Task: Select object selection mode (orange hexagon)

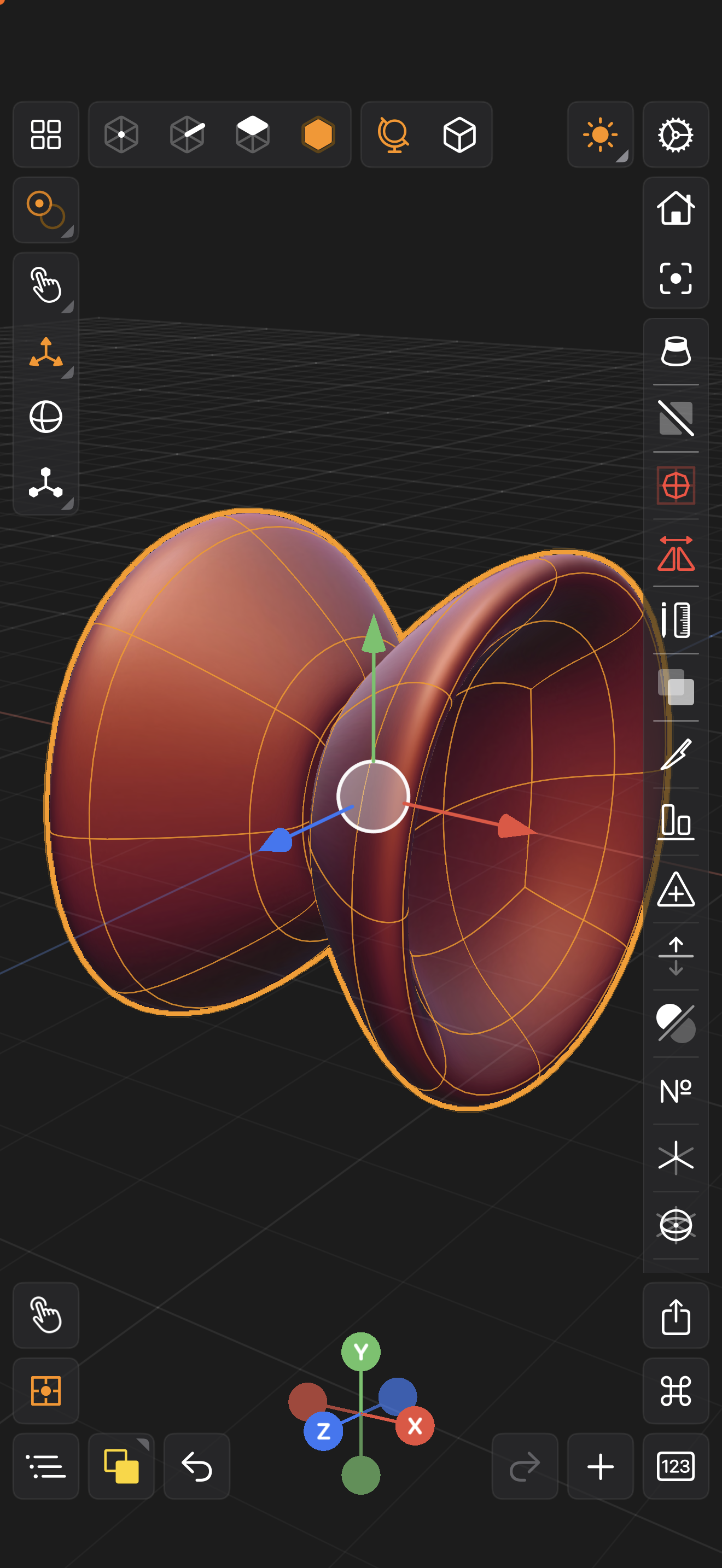Action: (318, 134)
